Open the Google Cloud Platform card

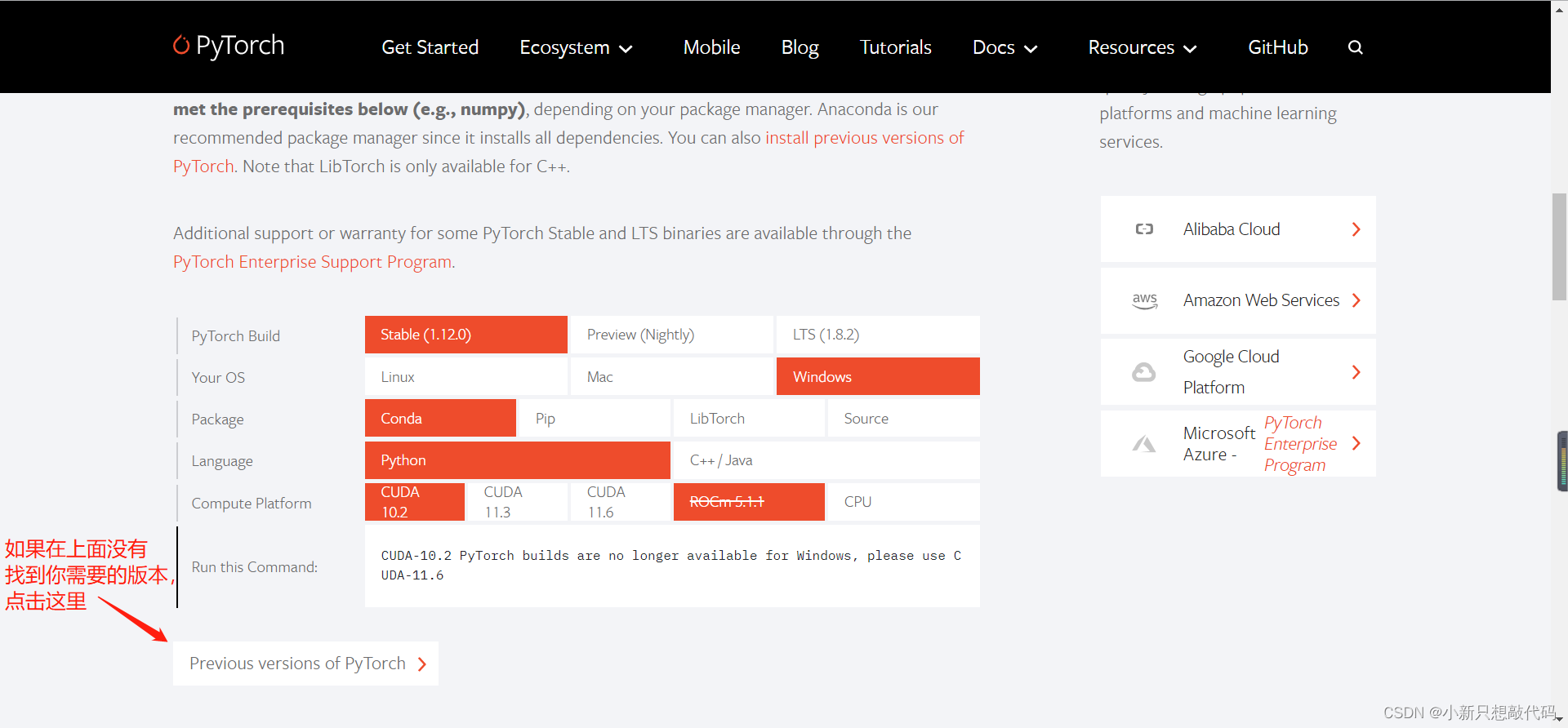1238,372
